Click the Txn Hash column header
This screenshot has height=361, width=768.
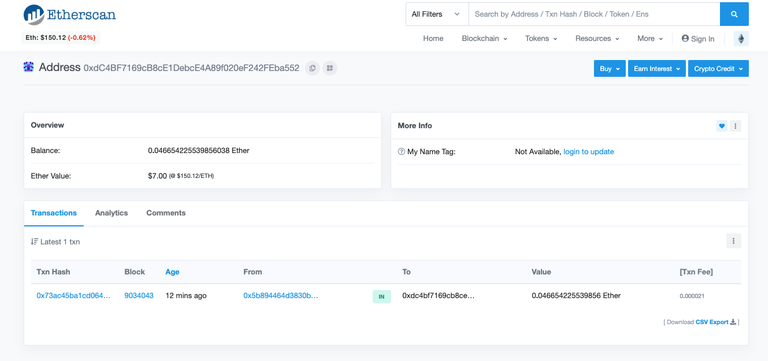tap(53, 272)
